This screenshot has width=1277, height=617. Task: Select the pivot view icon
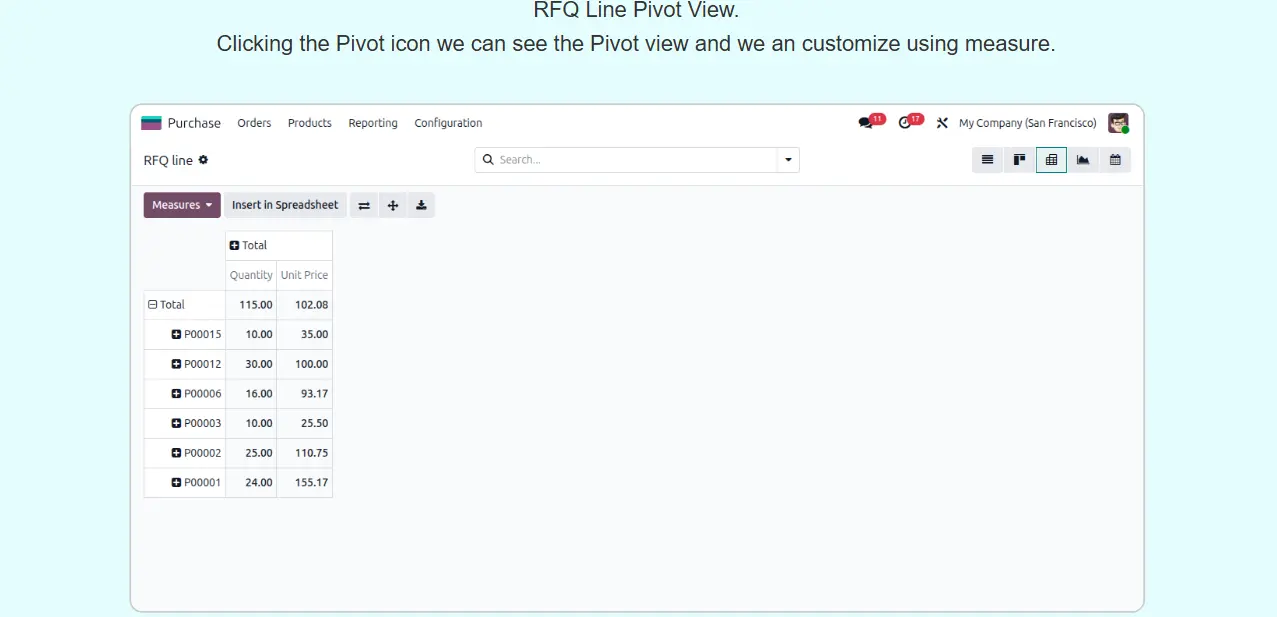(1051, 160)
